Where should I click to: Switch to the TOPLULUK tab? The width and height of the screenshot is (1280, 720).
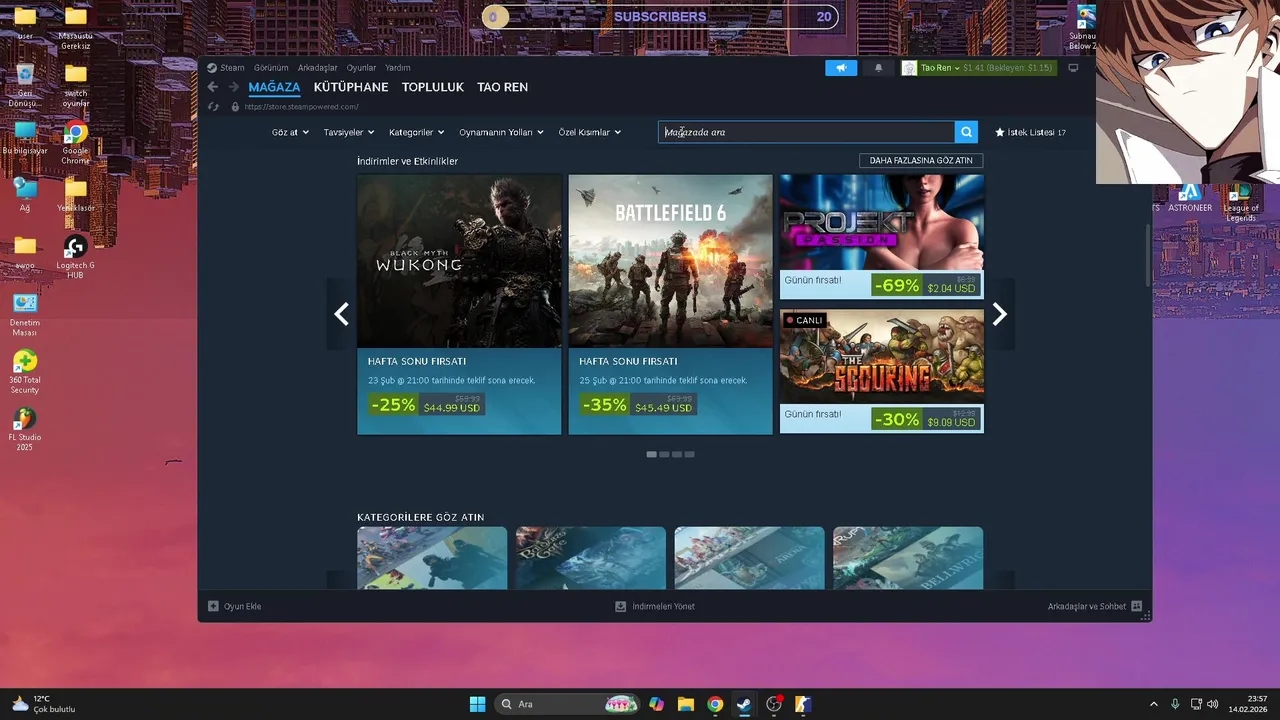point(433,87)
